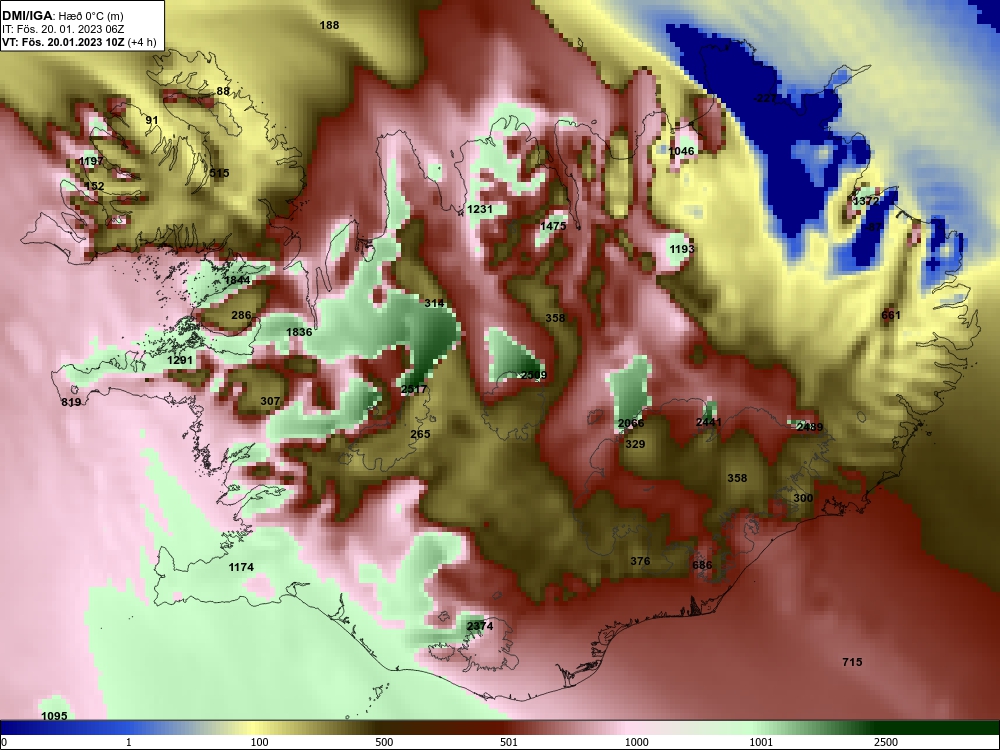
Task: Click the 152 height value
Action: [94, 186]
